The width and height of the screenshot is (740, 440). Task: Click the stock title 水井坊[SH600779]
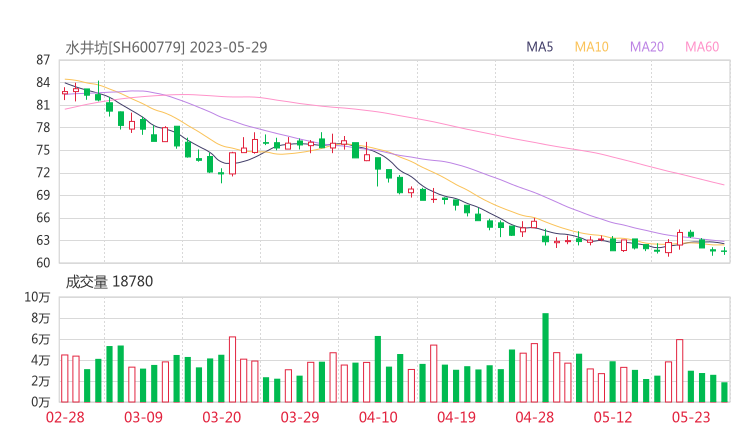coord(125,47)
